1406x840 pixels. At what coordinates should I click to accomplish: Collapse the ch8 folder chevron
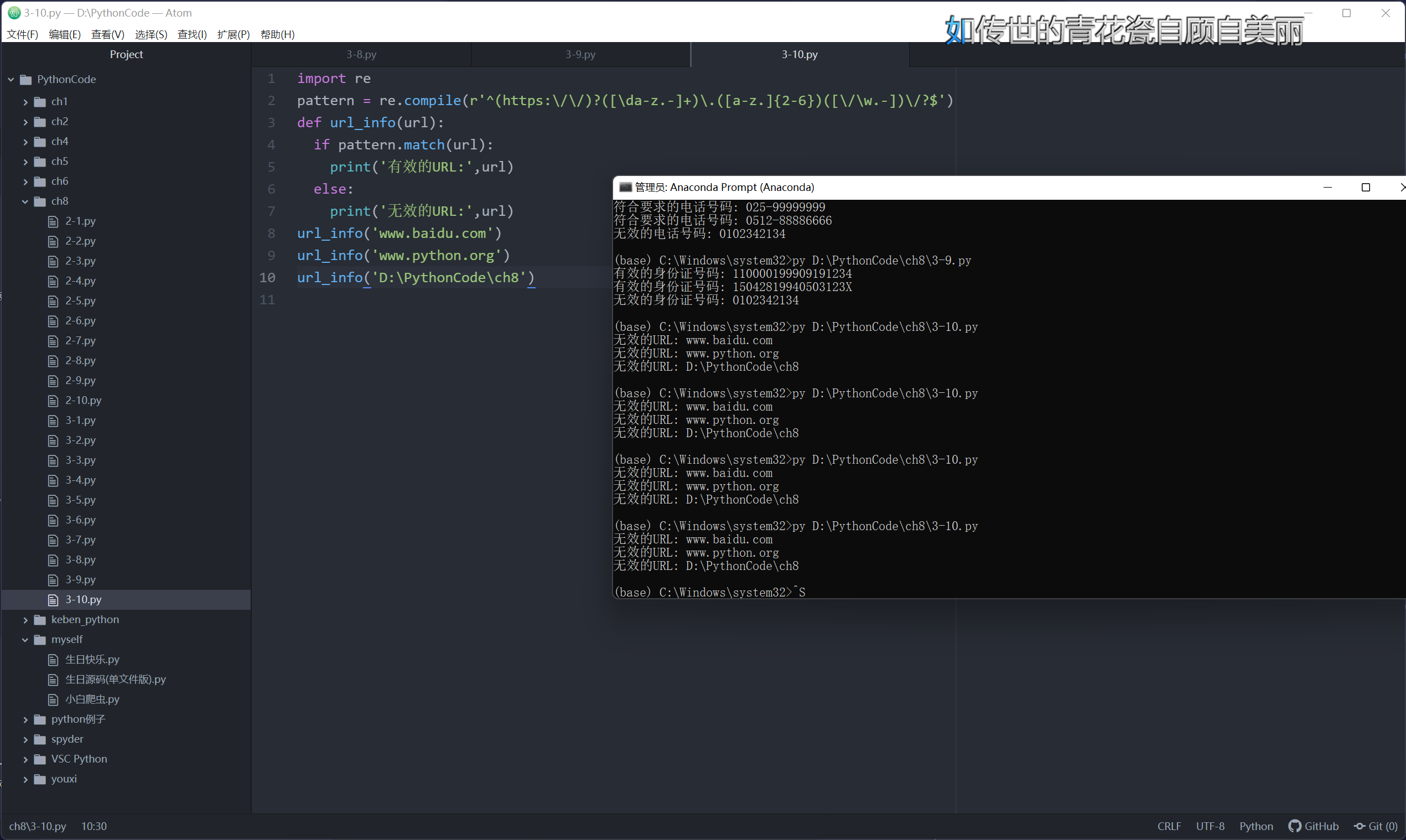tap(25, 201)
